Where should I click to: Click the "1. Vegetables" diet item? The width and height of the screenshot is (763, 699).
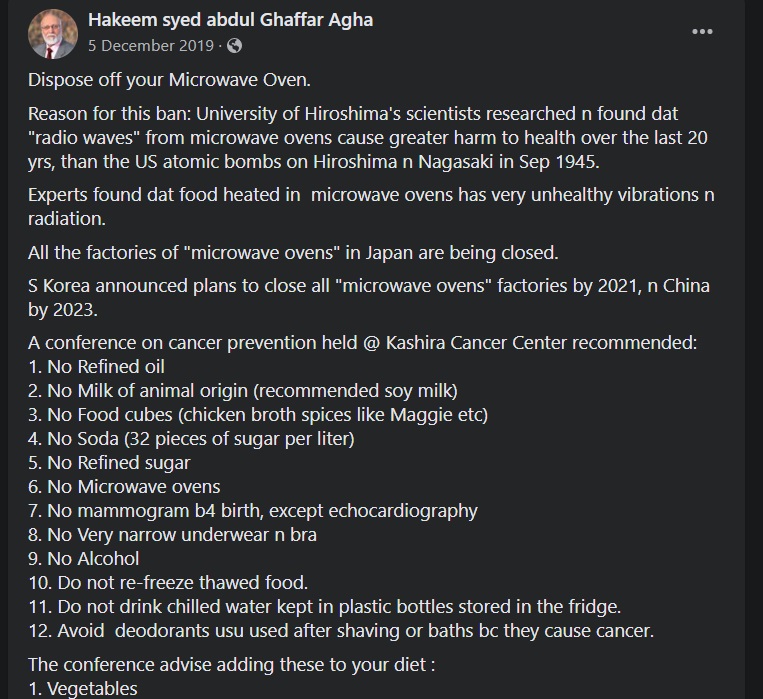click(x=82, y=688)
